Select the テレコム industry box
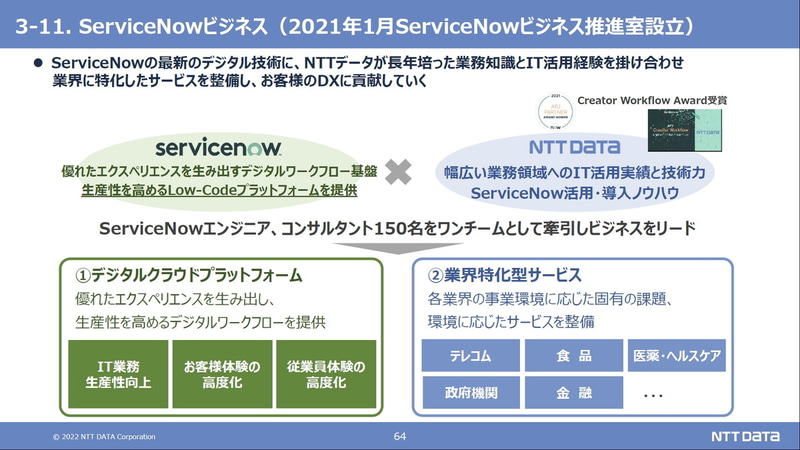Viewport: 800px width, 450px height. click(x=470, y=355)
